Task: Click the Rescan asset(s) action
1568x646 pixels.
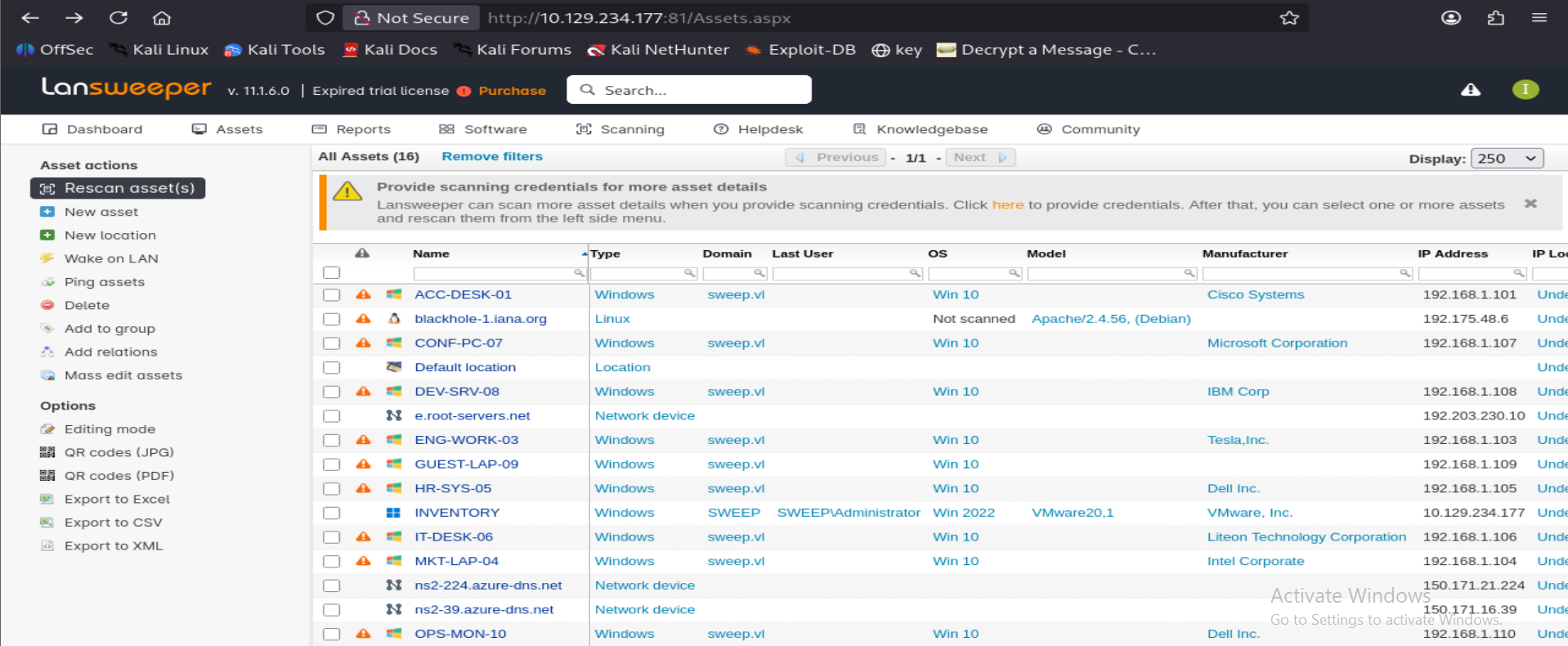Action: [118, 188]
